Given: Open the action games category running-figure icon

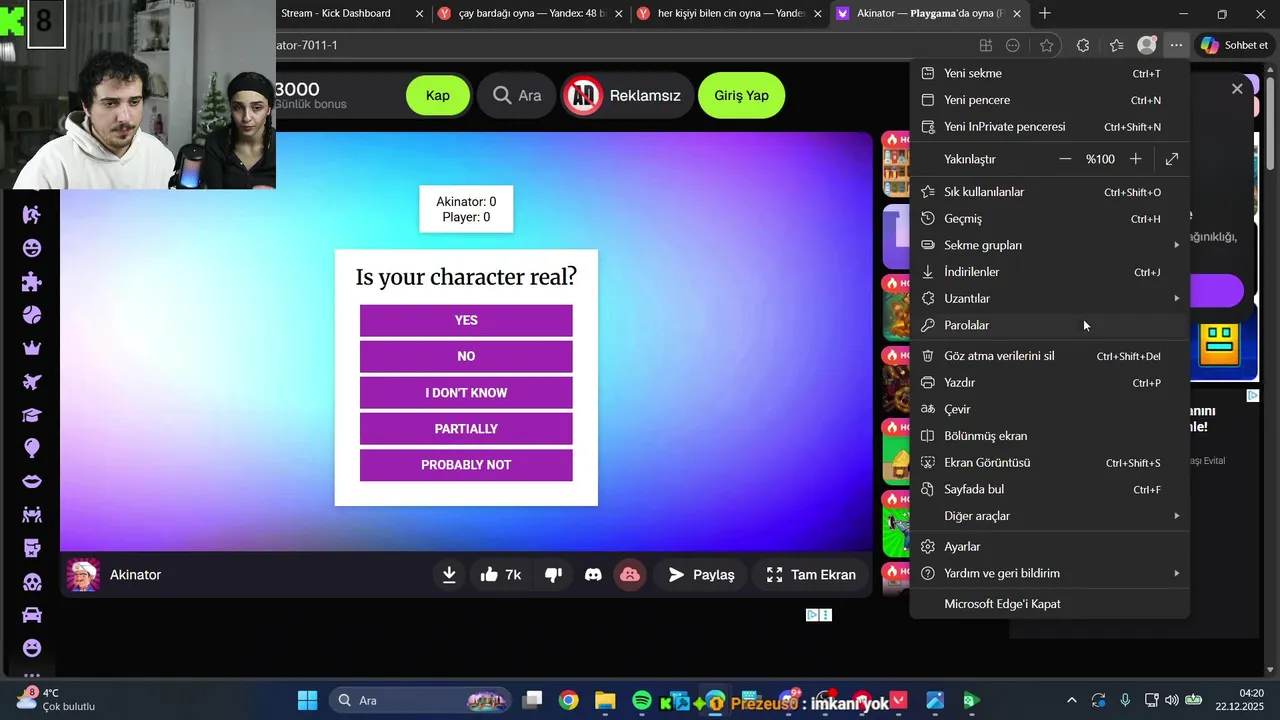Looking at the screenshot, I should tap(32, 214).
